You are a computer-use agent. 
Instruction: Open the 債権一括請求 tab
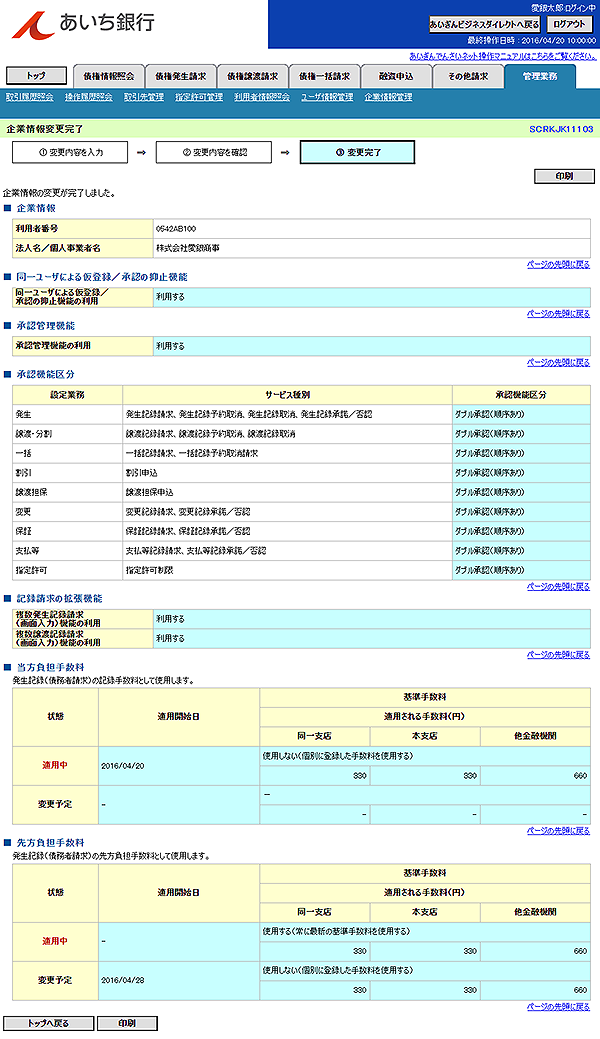tap(324, 76)
